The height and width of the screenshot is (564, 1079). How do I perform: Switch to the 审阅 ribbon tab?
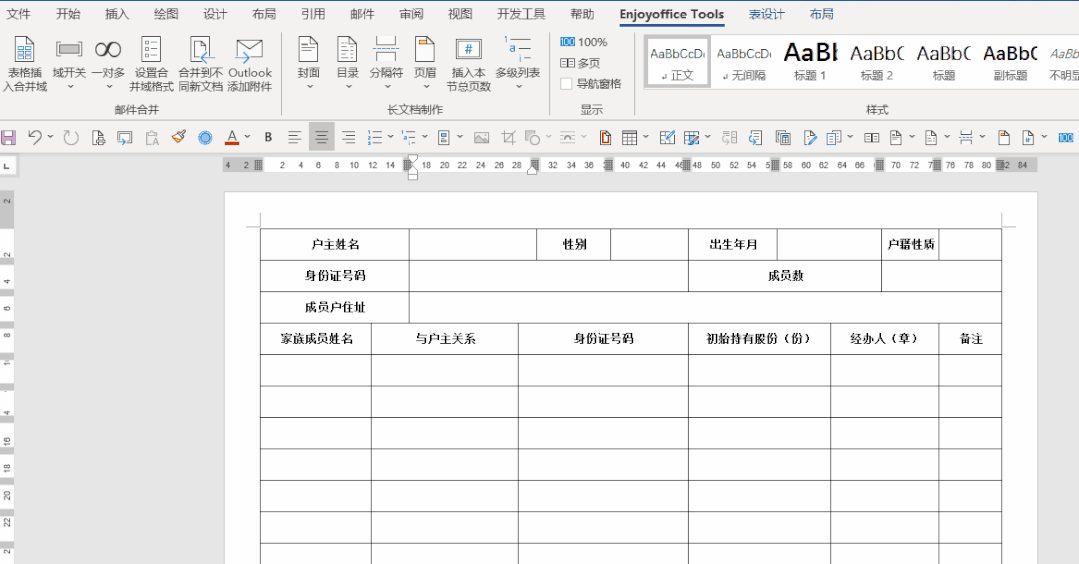[x=412, y=14]
